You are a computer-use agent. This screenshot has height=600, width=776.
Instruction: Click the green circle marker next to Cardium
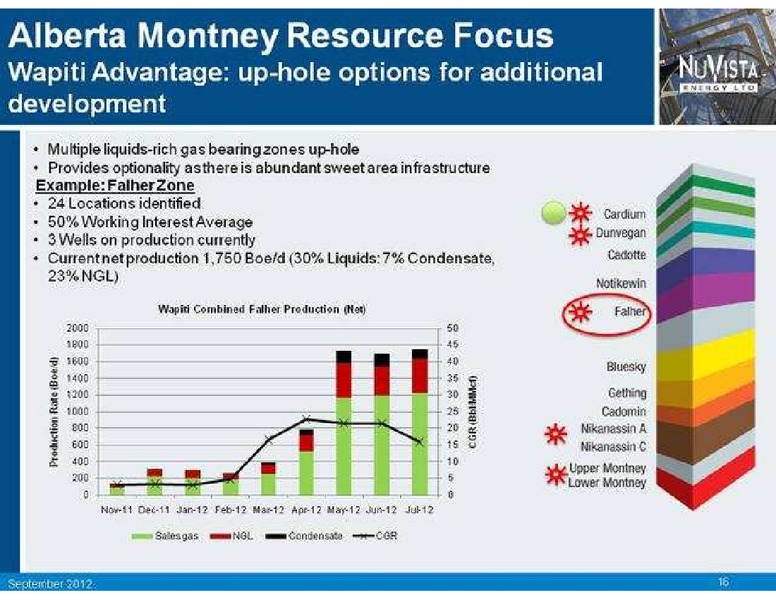[554, 213]
